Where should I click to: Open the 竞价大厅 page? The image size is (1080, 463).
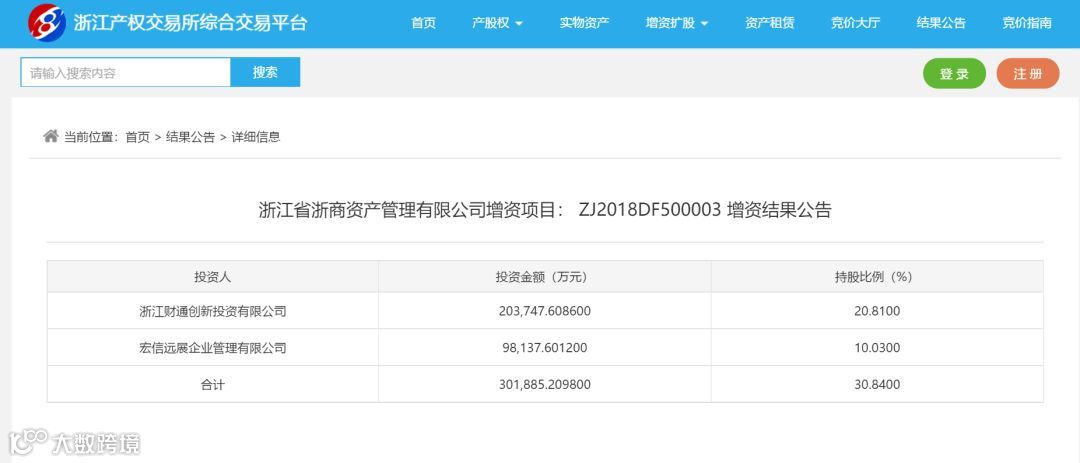[855, 23]
